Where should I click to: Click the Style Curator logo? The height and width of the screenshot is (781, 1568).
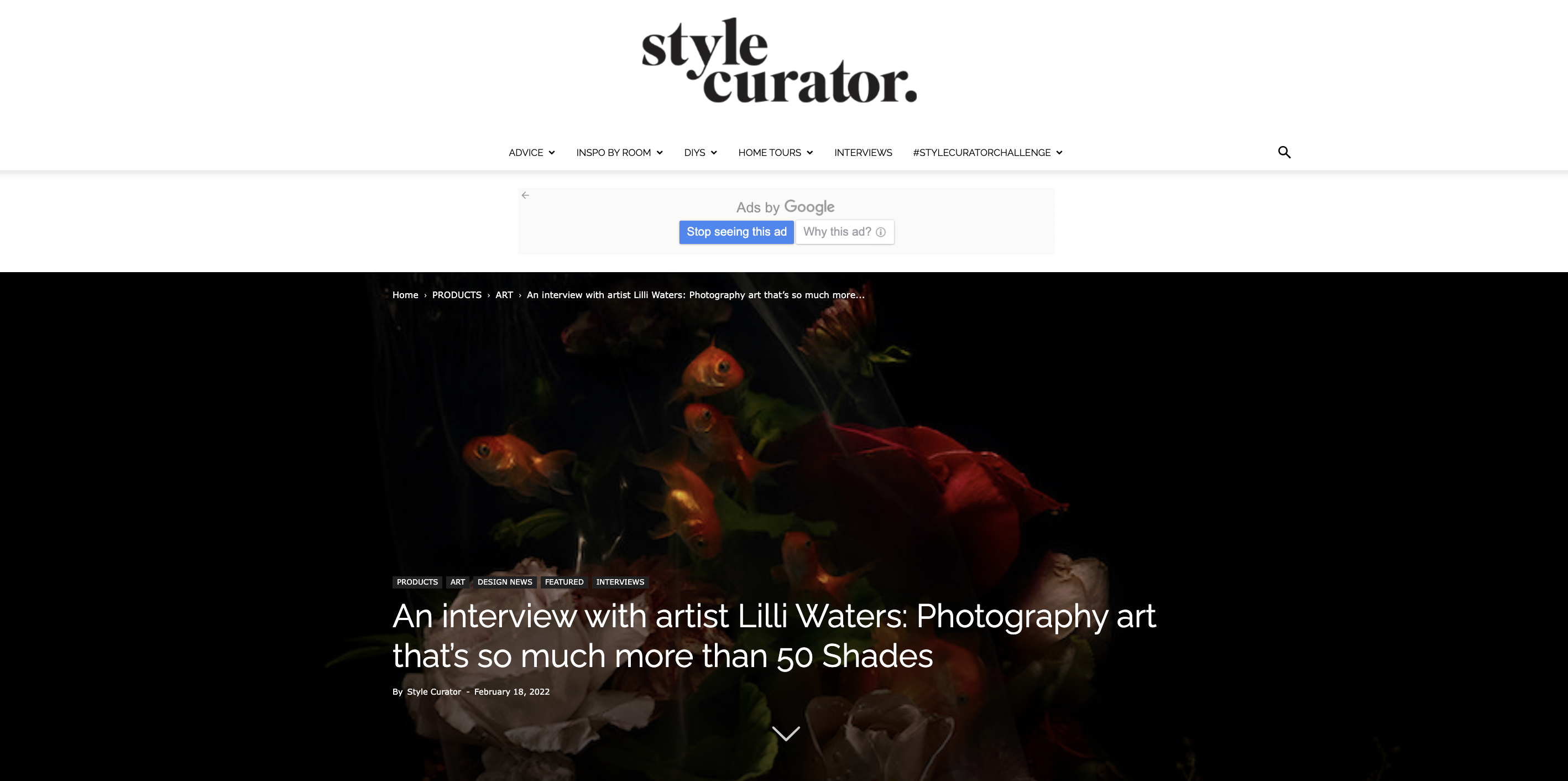[779, 60]
